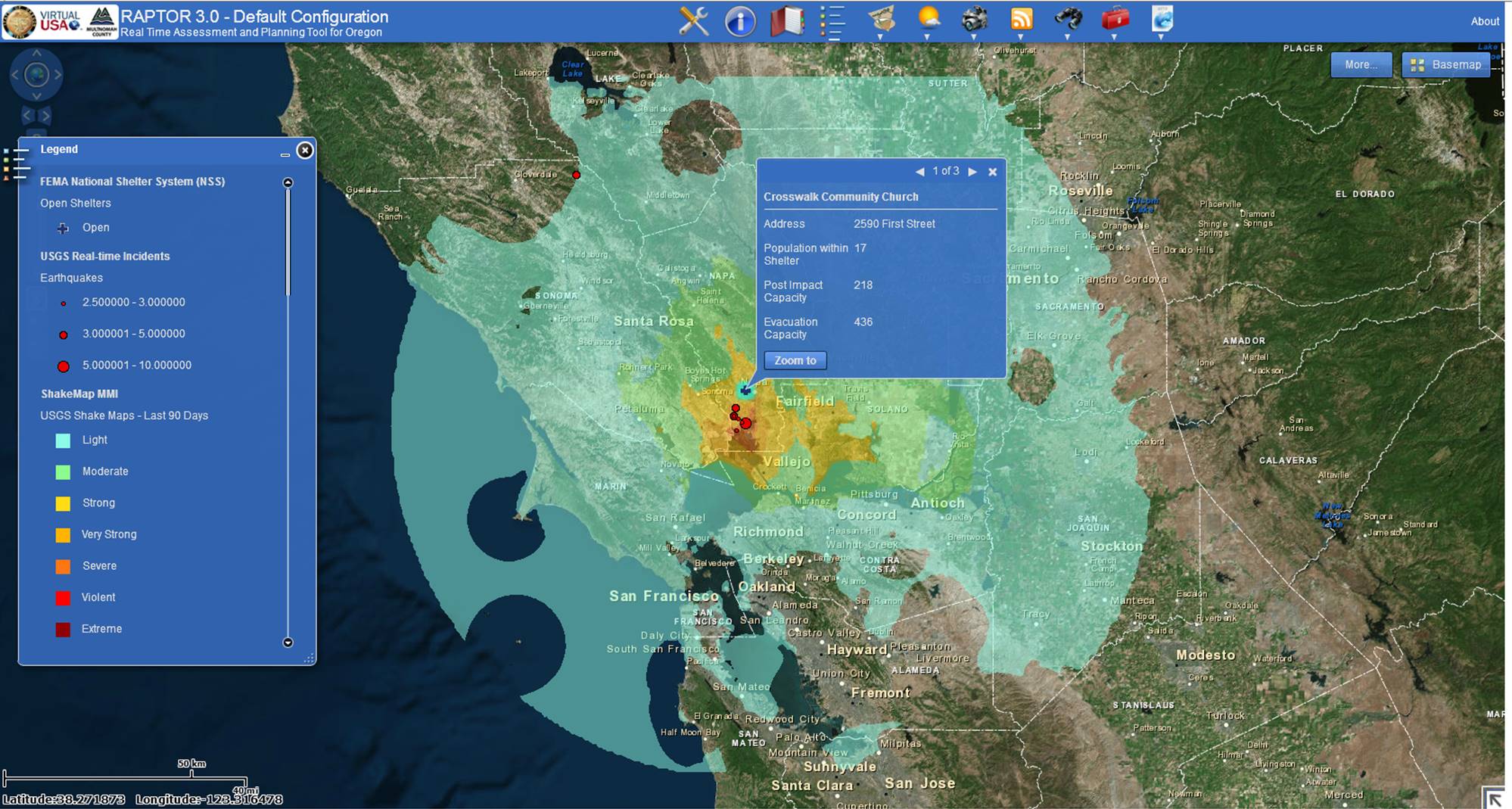The image size is (1512, 809).
Task: Pan map right using navigation arrow
Action: (58, 75)
